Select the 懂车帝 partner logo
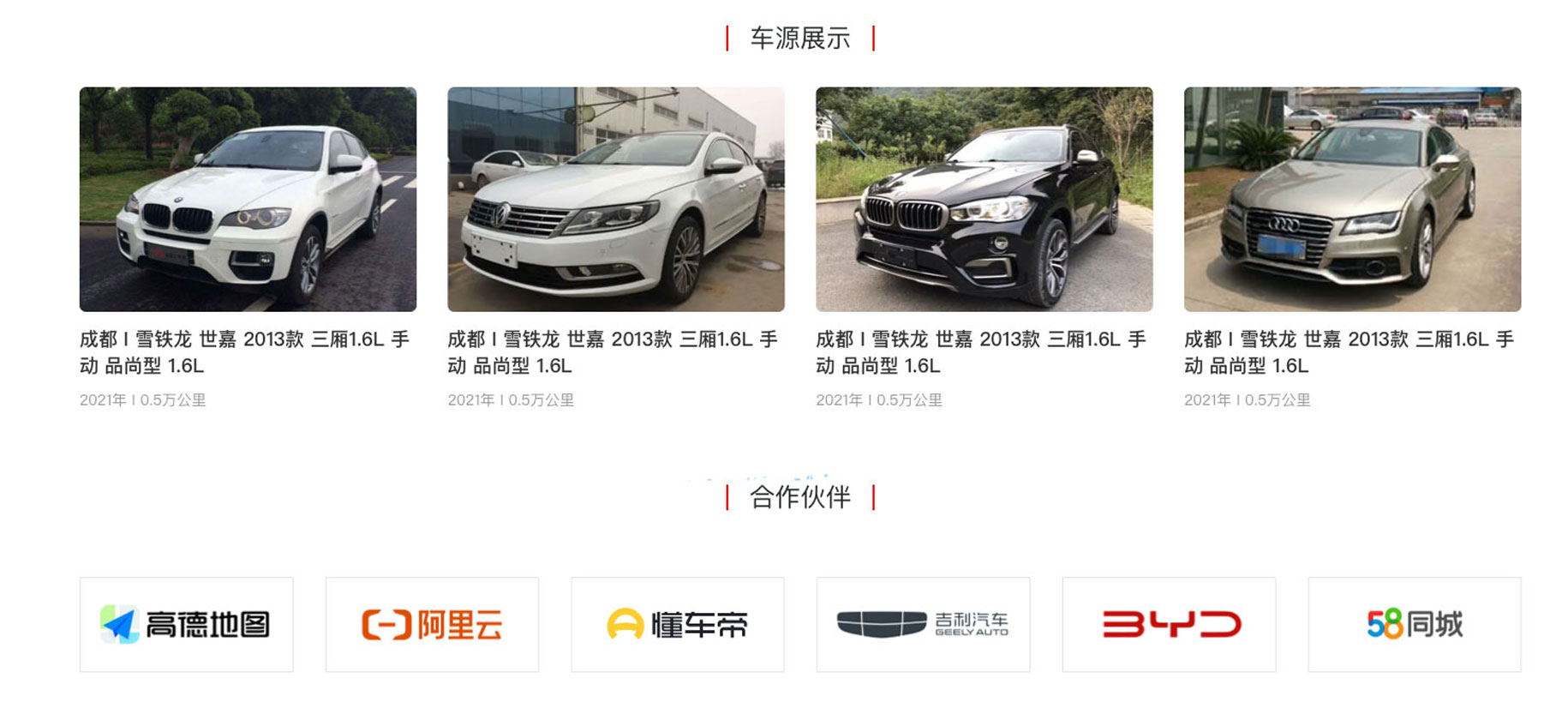The height and width of the screenshot is (702, 1568). (678, 624)
